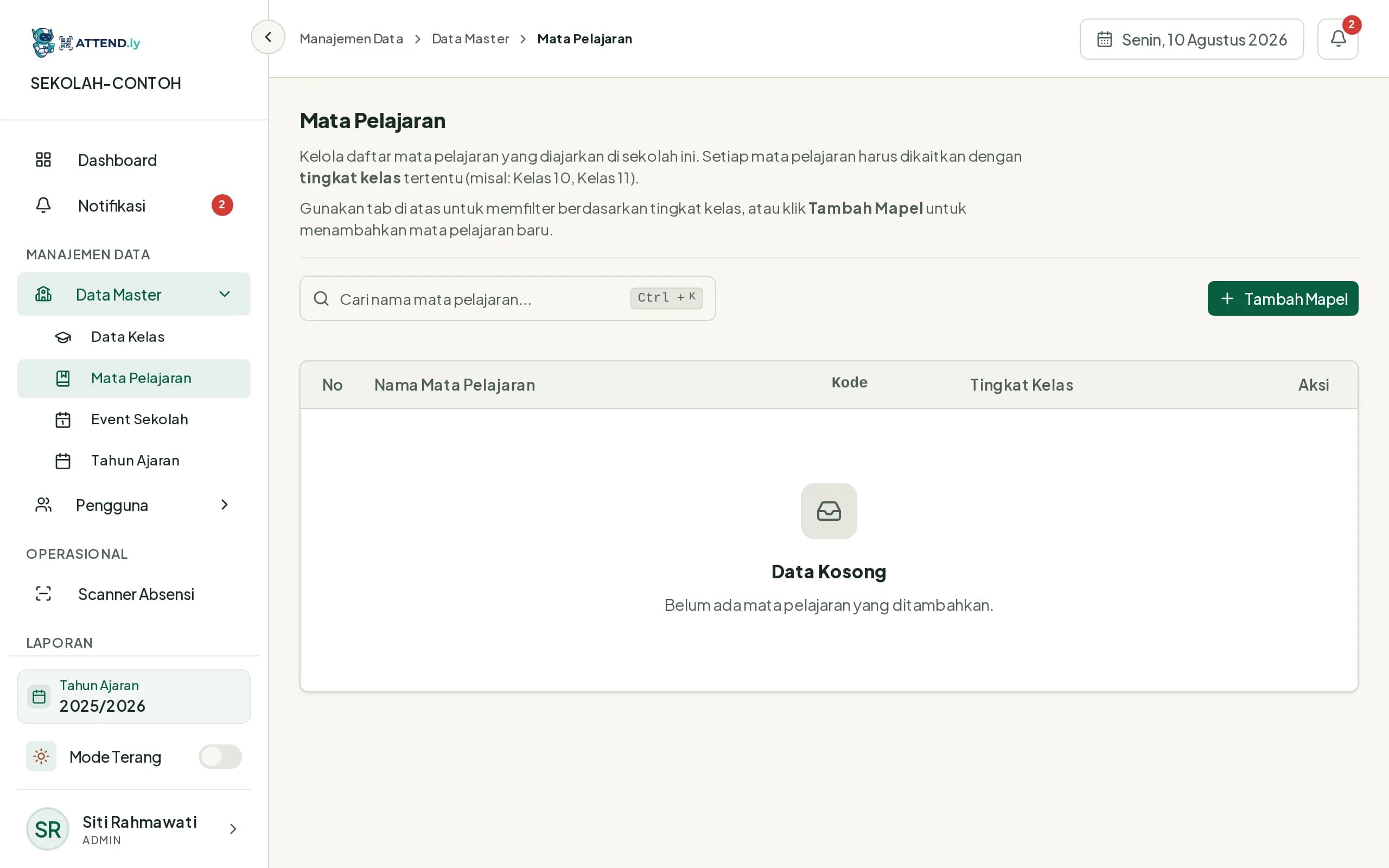Click the Mata Pelajaran book icon

tap(63, 378)
